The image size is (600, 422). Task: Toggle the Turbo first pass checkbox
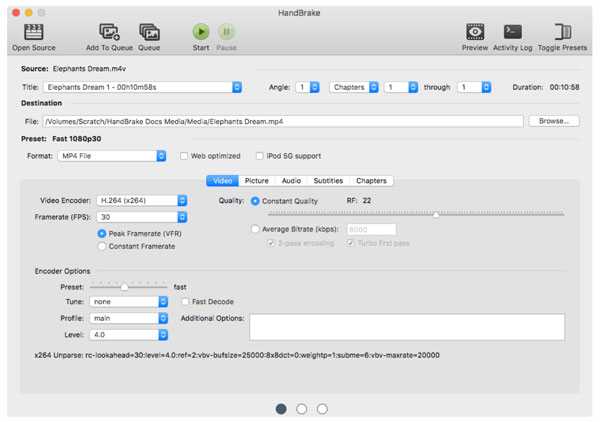(x=351, y=243)
